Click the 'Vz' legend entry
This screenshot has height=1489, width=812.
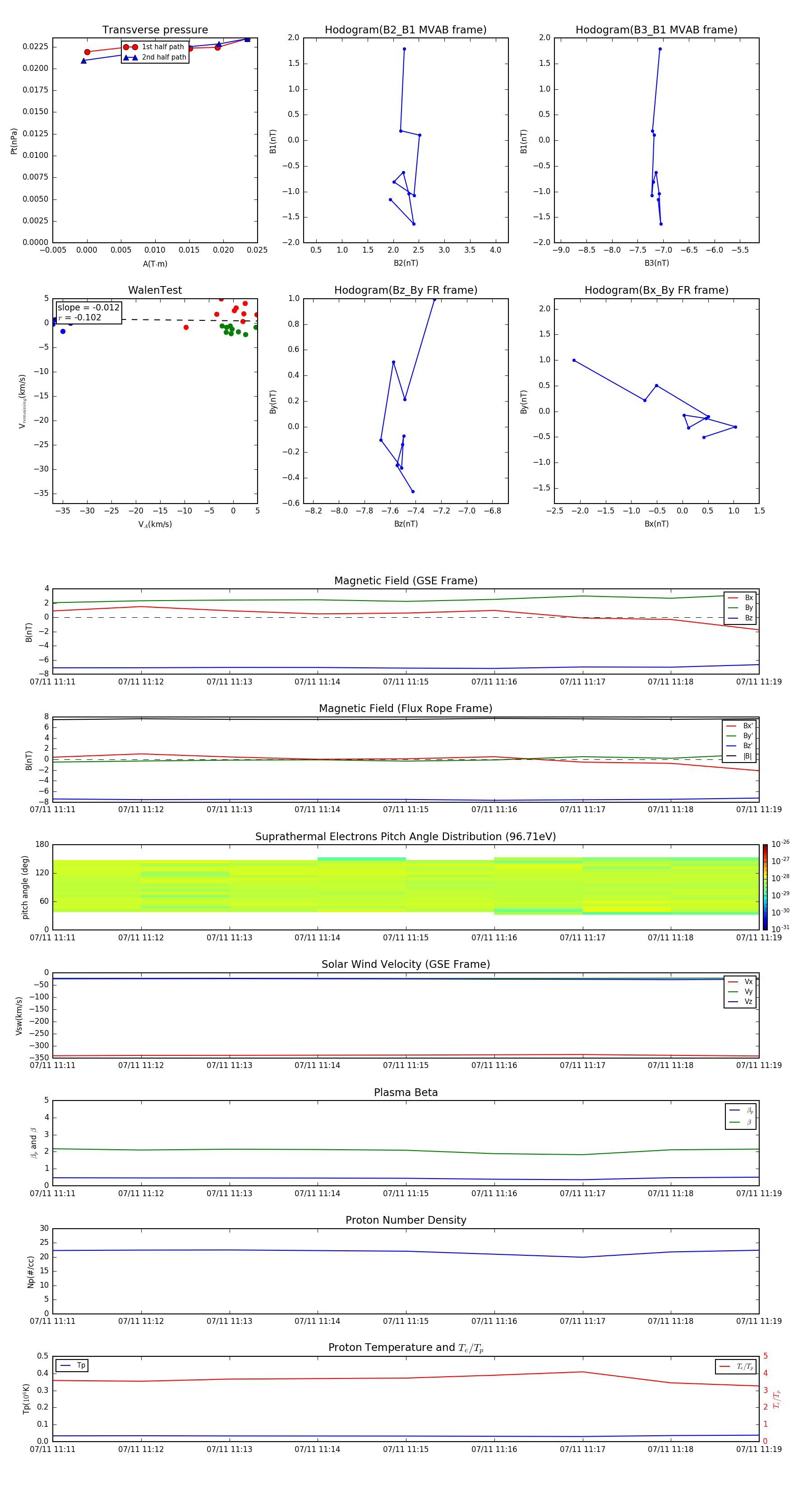[740, 1002]
